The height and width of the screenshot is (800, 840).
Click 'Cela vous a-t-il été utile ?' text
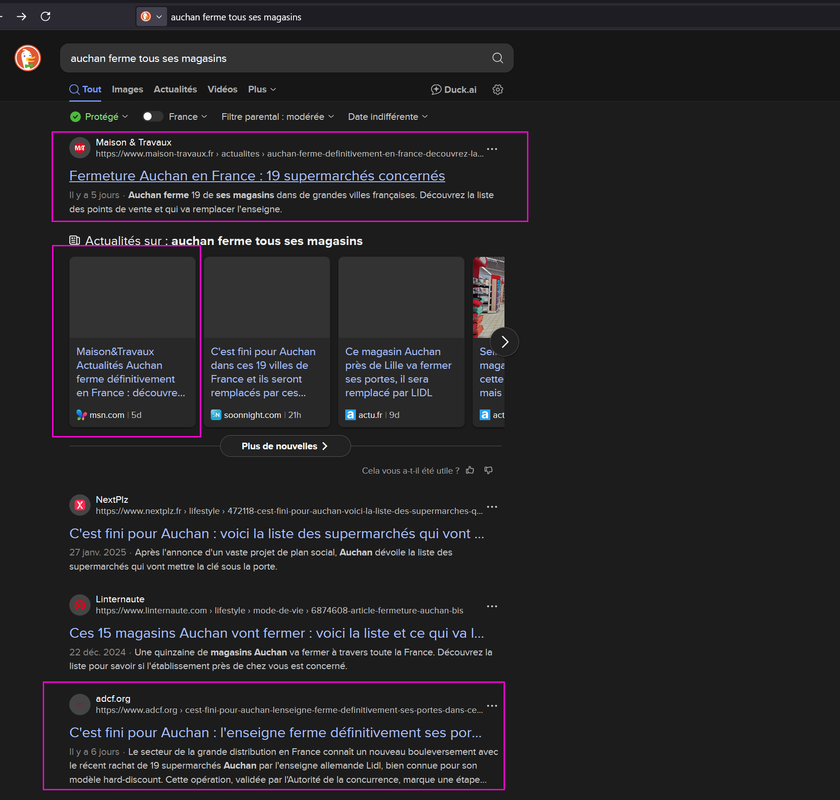point(410,471)
